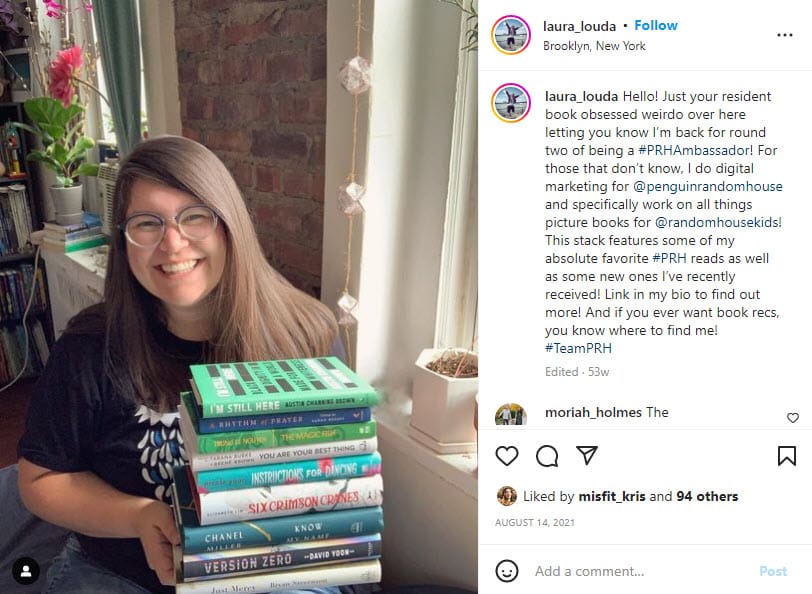View the 94 others who liked
Screen dimensions: 812x594
click(707, 496)
